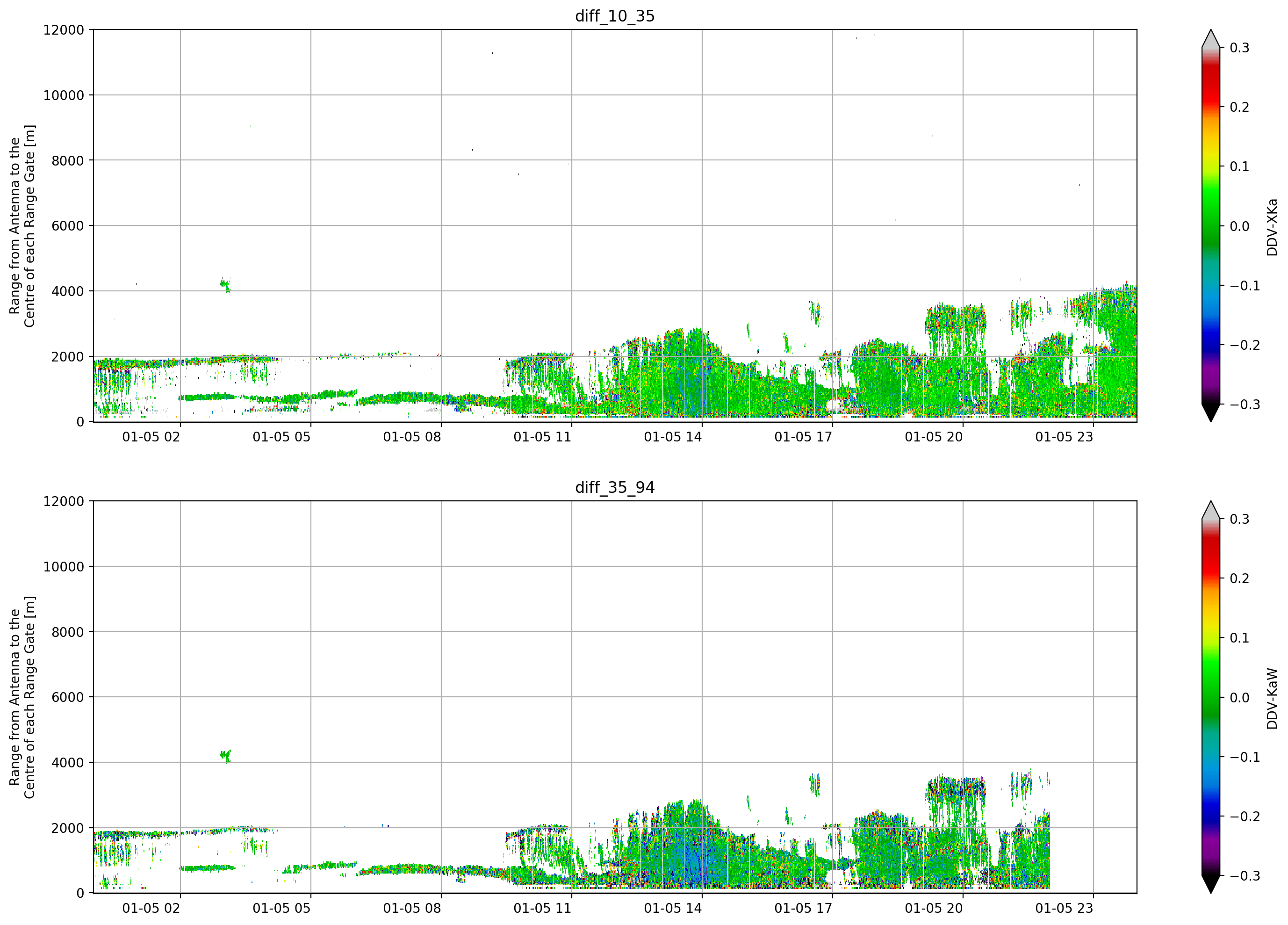1288x925 pixels.
Task: Click '01-05 11' x-tick under diff_35_94
Action: [542, 909]
